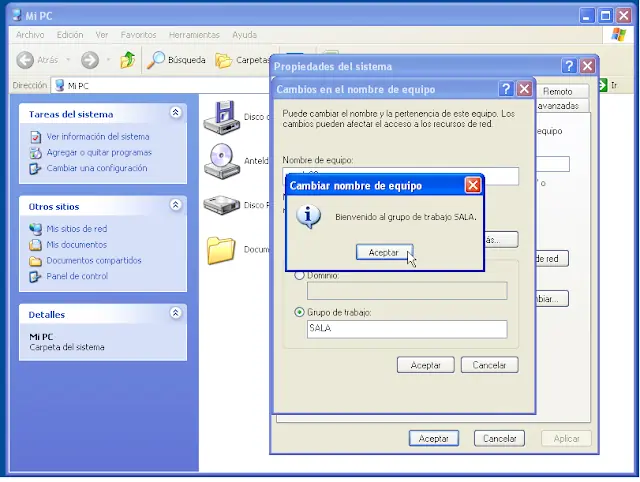Click the Documentos compartidos folder icon

pos(36,261)
